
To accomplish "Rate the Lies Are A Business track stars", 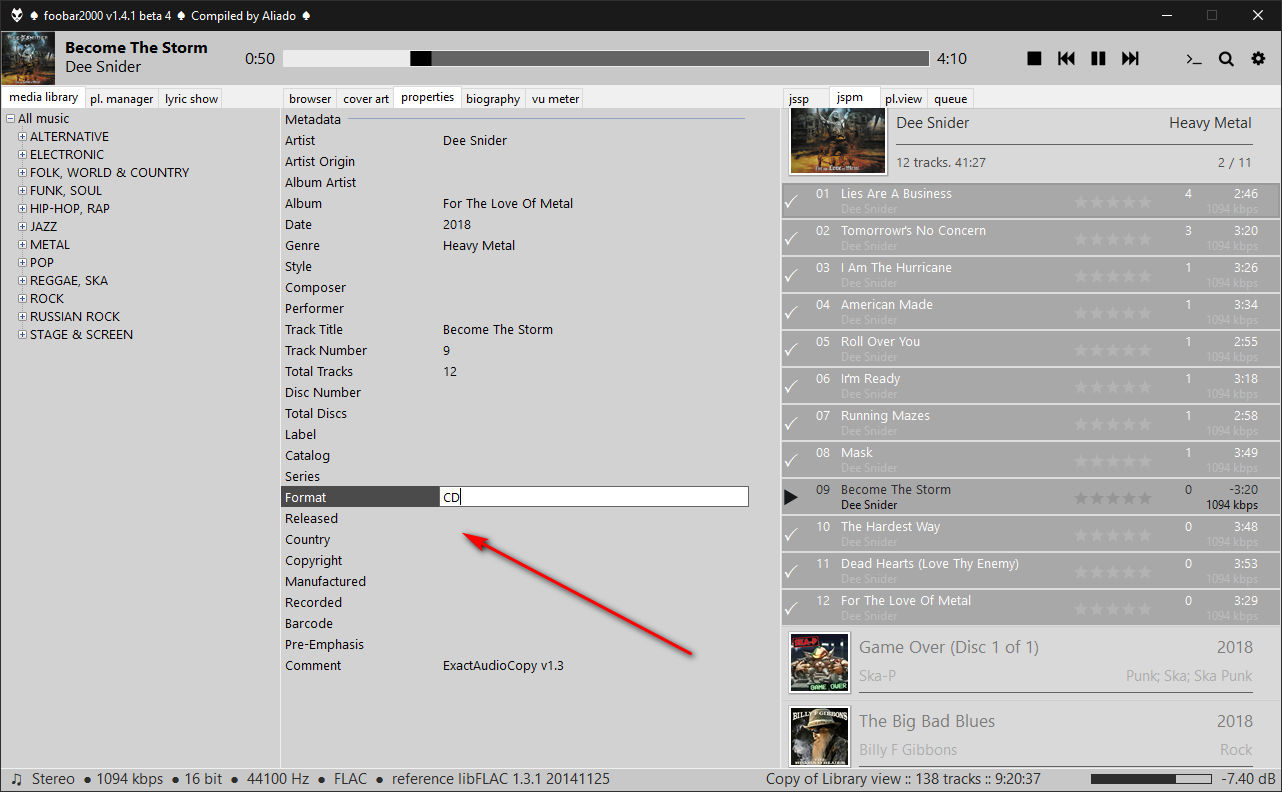I will (1112, 201).
